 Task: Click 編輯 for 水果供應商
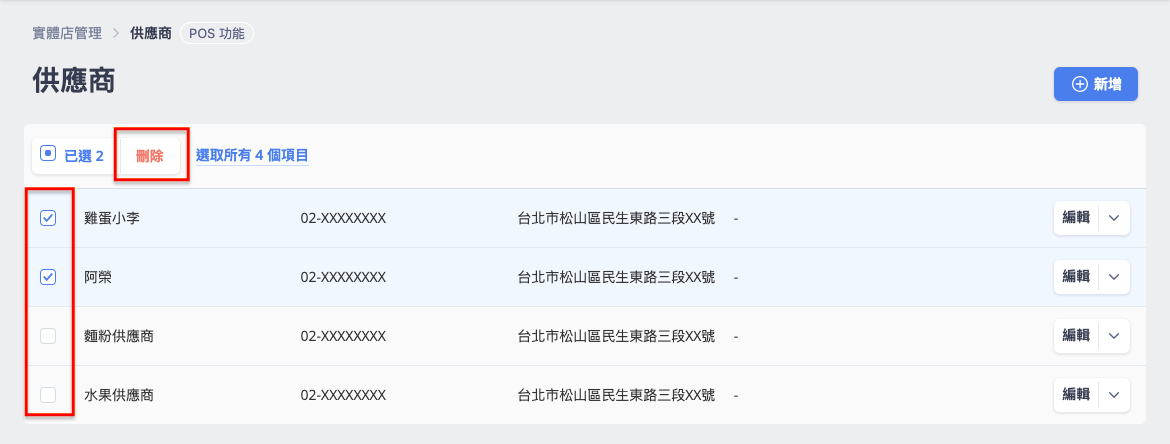click(1076, 395)
